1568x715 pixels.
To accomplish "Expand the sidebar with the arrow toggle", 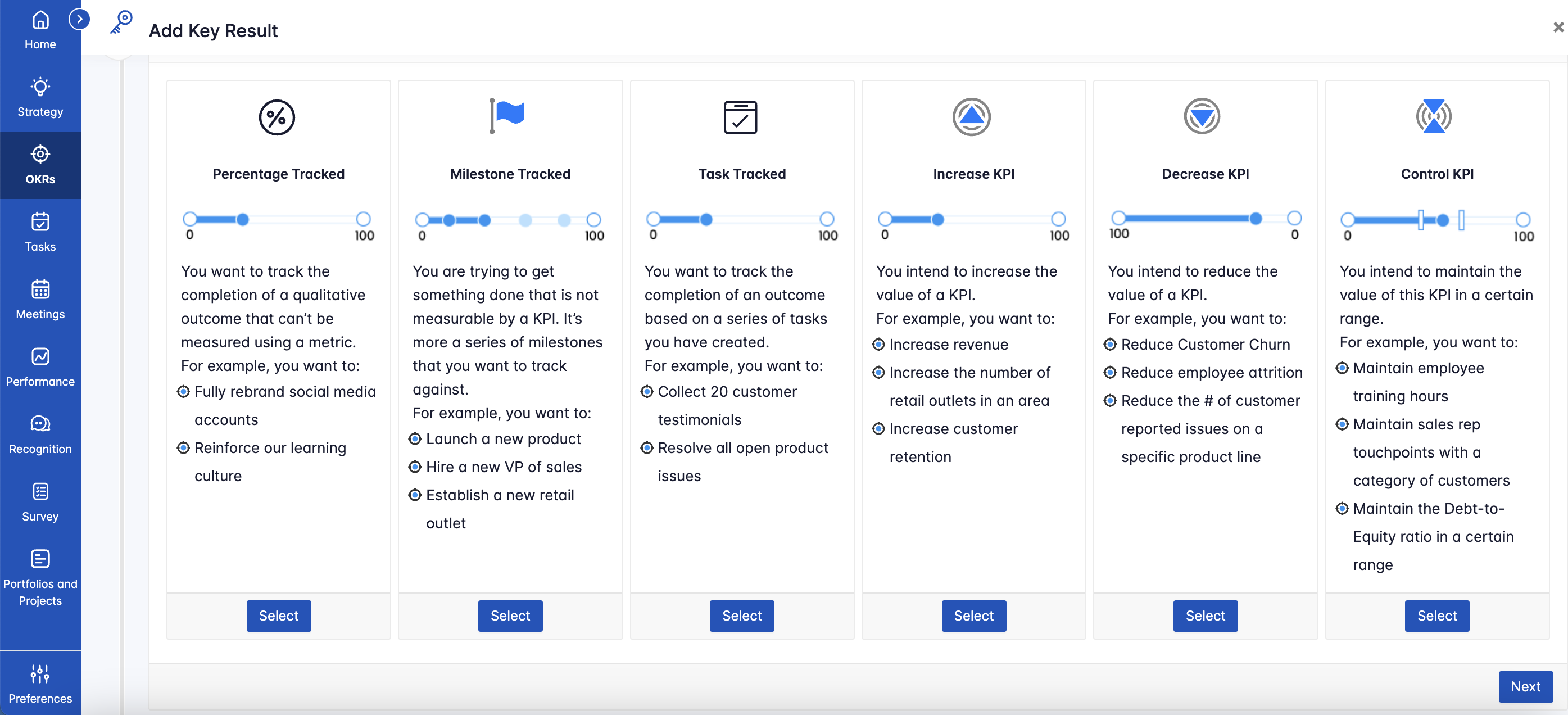I will (x=79, y=19).
